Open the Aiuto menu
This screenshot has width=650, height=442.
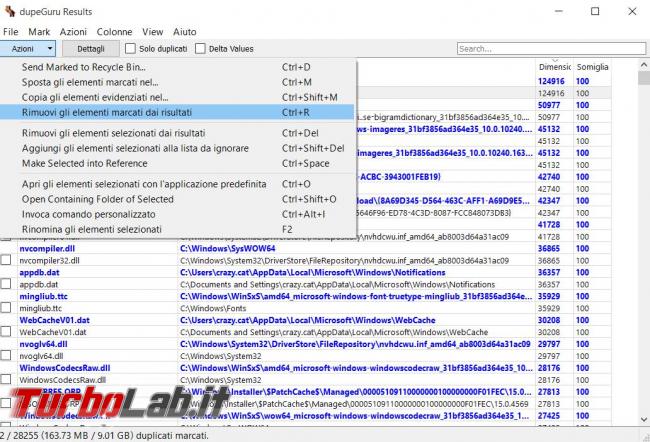click(x=184, y=32)
